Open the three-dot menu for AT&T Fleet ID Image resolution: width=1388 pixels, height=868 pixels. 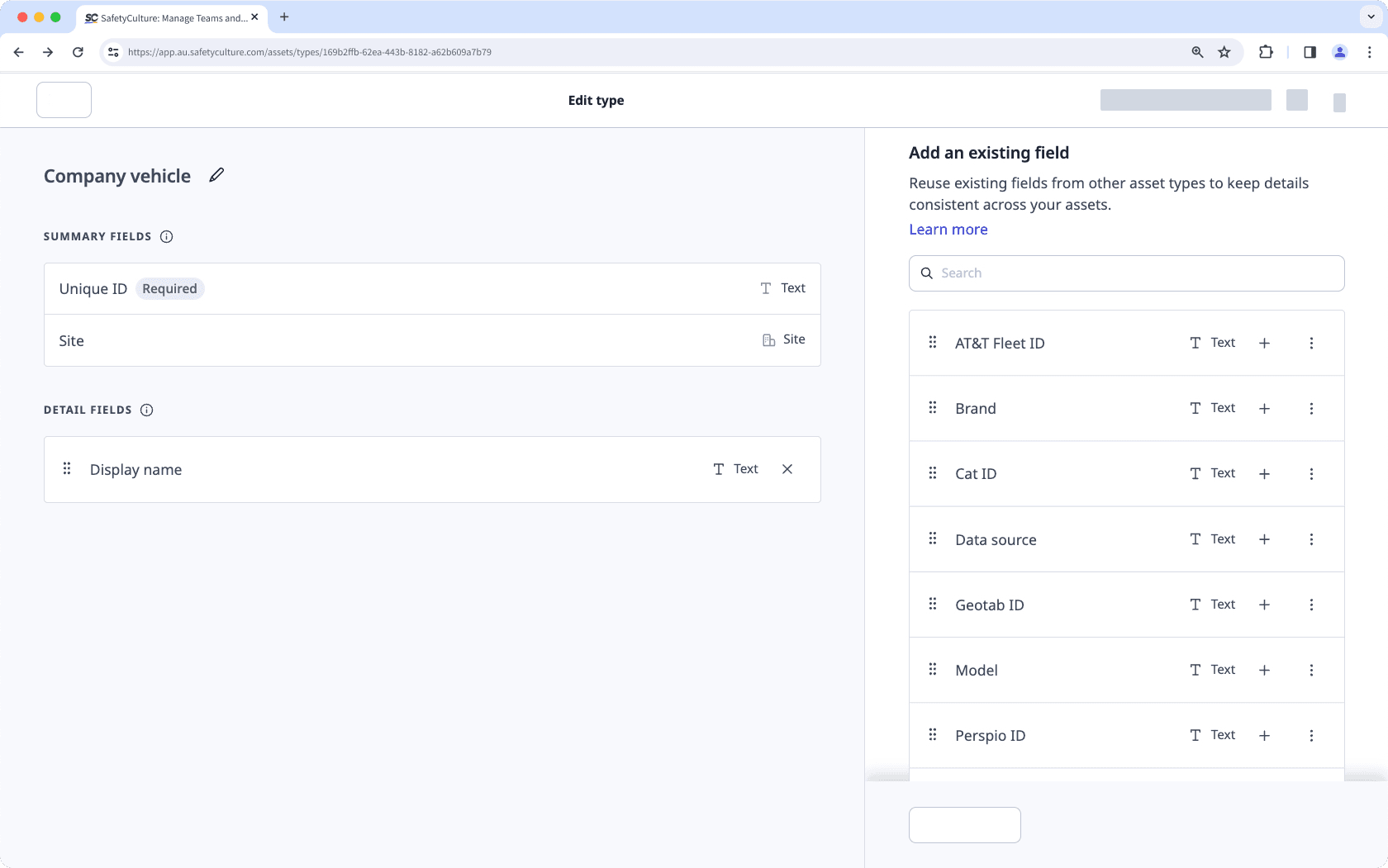point(1311,342)
